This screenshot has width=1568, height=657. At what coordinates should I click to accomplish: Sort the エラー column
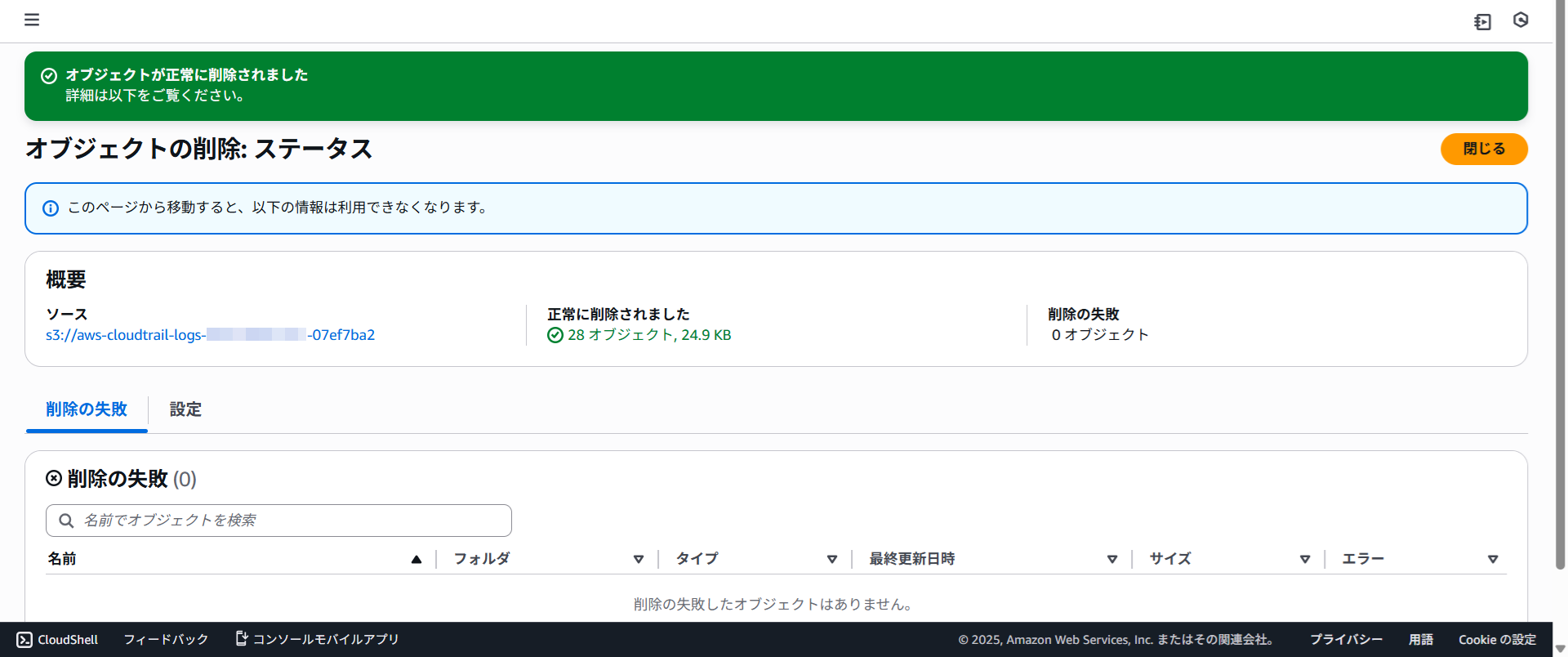click(1492, 559)
